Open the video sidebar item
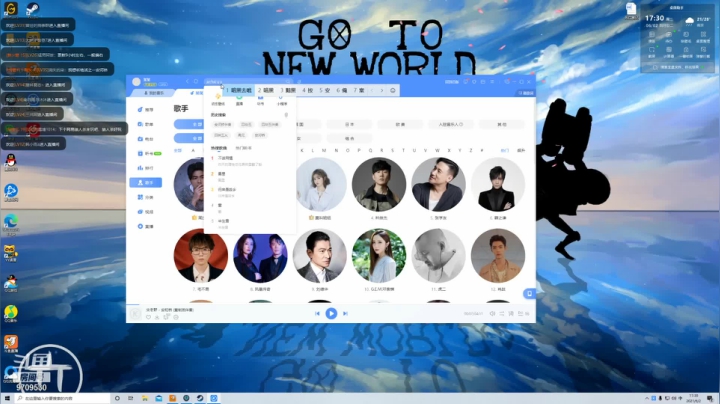The image size is (720, 404). (x=145, y=212)
